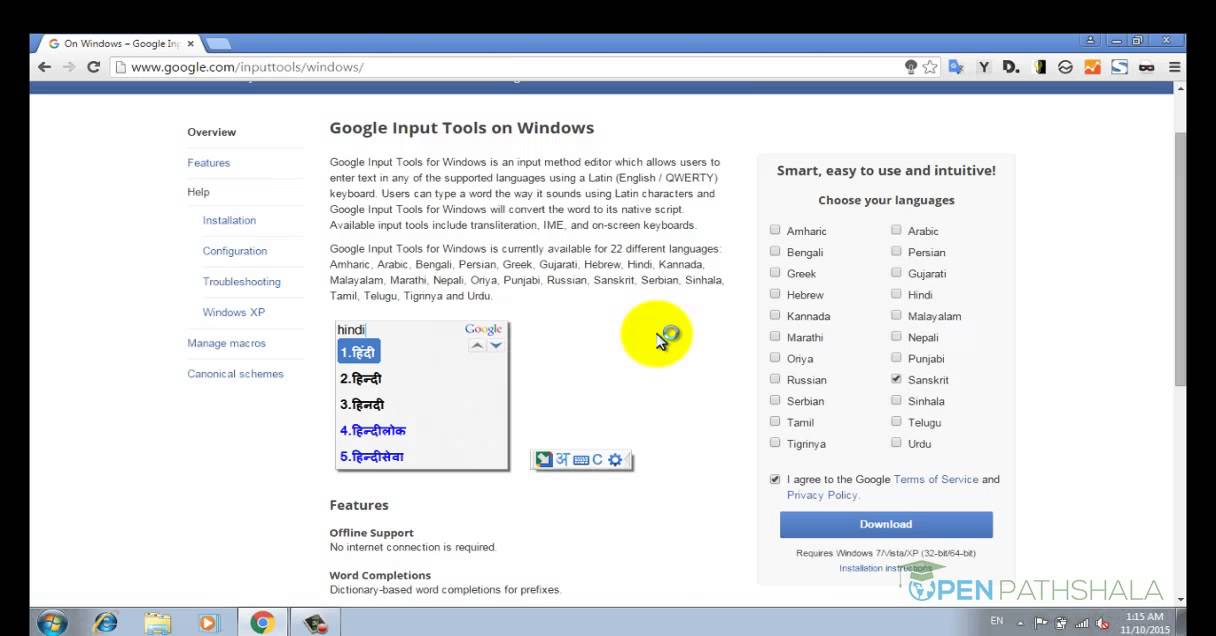Screen dimensions: 1216x636
Task: Open the orange chart extension icon
Action: 1092,67
